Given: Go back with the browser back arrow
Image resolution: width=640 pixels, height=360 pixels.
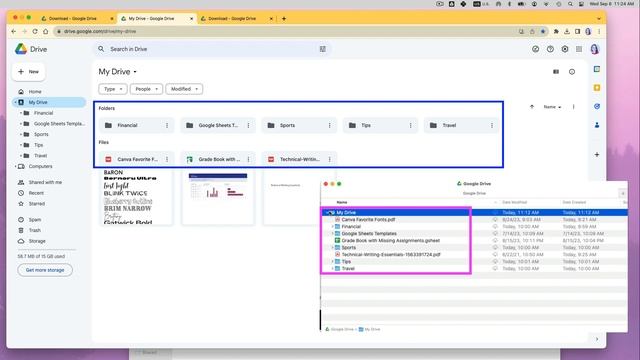Looking at the screenshot, I should 13,31.
